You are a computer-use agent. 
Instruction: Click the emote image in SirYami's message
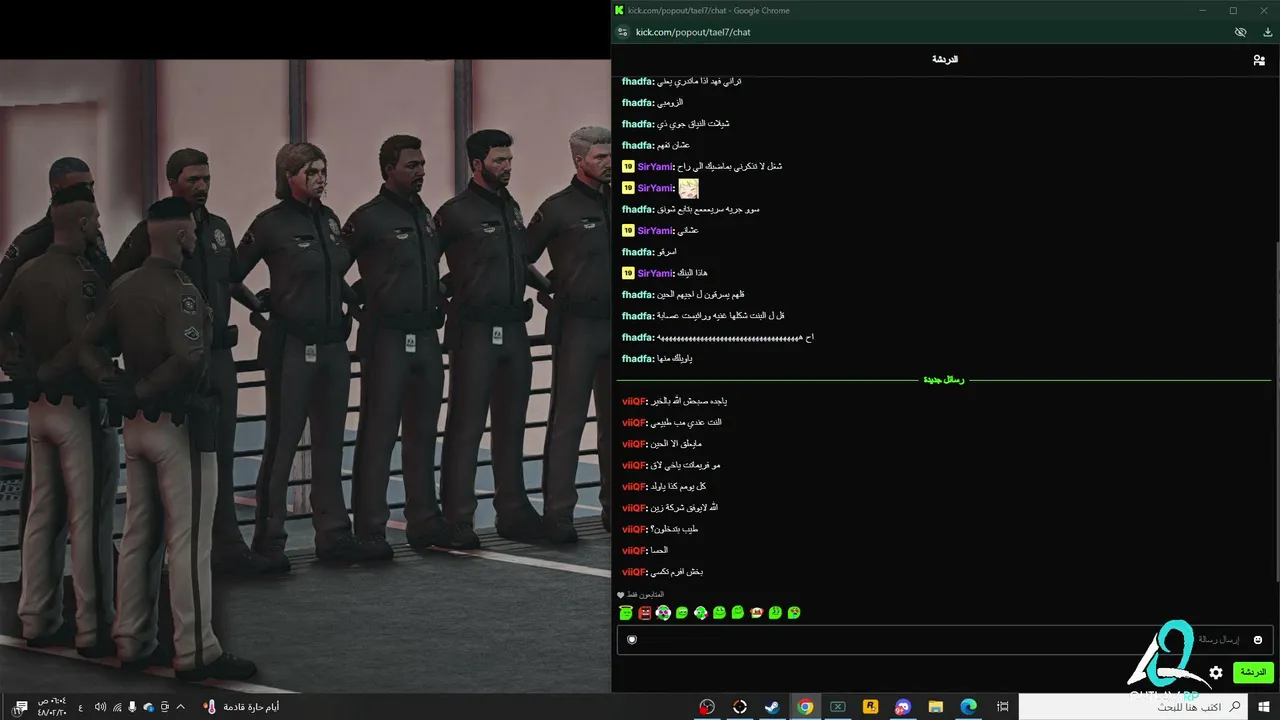pyautogui.click(x=688, y=188)
